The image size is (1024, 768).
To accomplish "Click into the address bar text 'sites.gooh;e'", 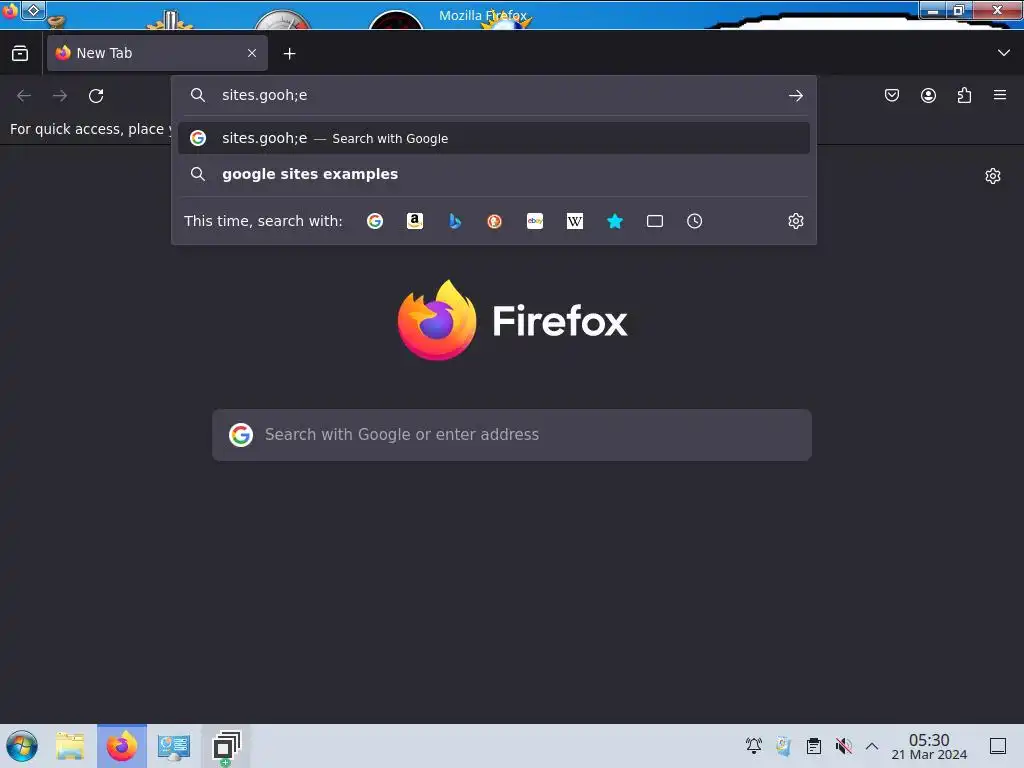I will pos(264,95).
